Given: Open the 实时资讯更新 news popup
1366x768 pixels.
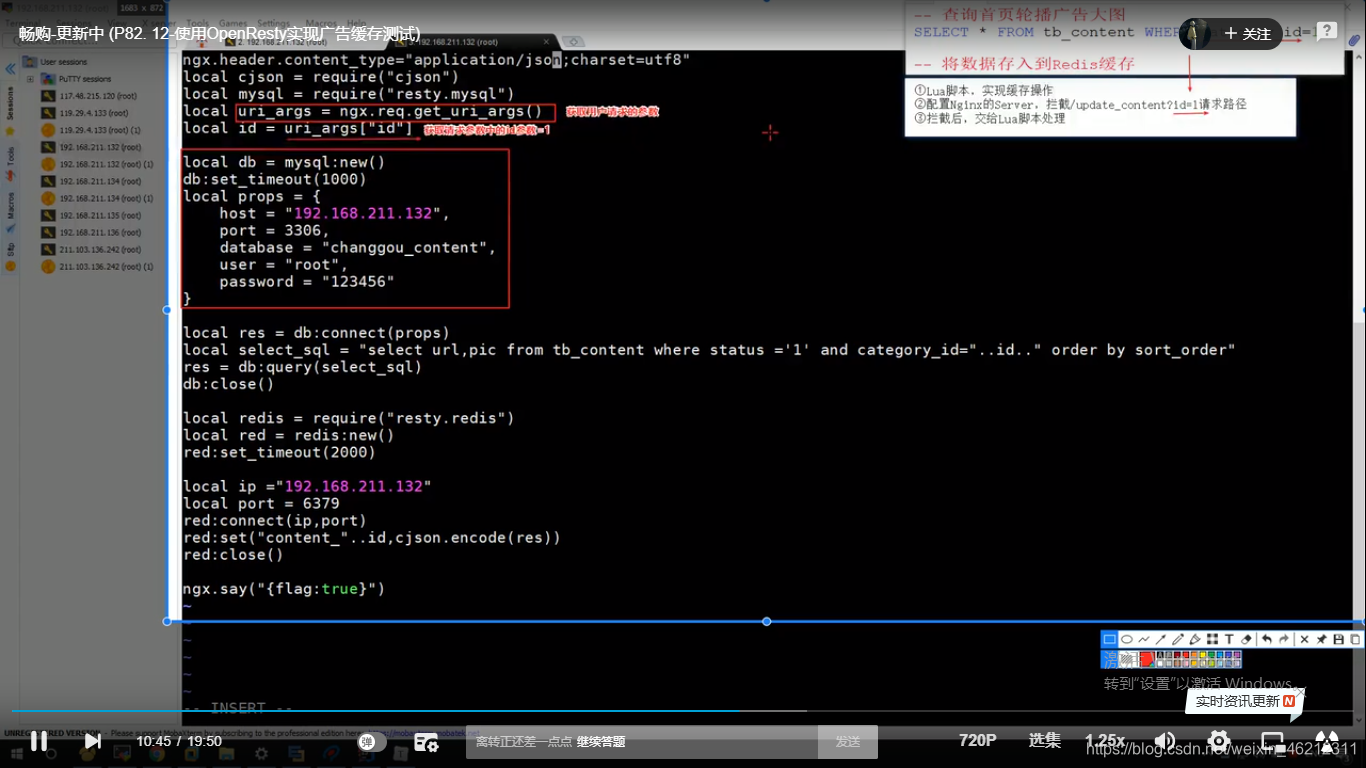Looking at the screenshot, I should pyautogui.click(x=1245, y=701).
